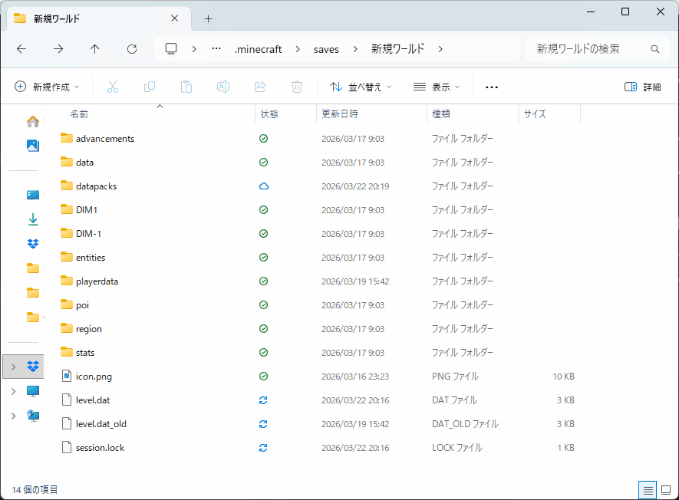
Task: Select .minecraft in the breadcrumb path
Action: [x=258, y=49]
